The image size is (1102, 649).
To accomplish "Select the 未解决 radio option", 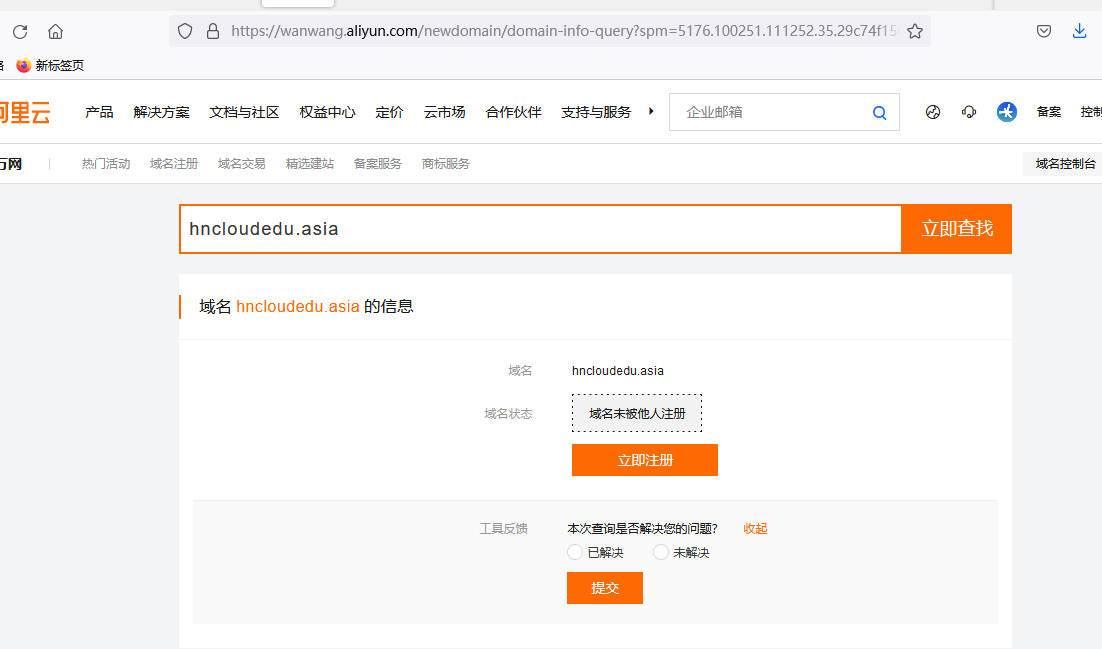I will [661, 552].
